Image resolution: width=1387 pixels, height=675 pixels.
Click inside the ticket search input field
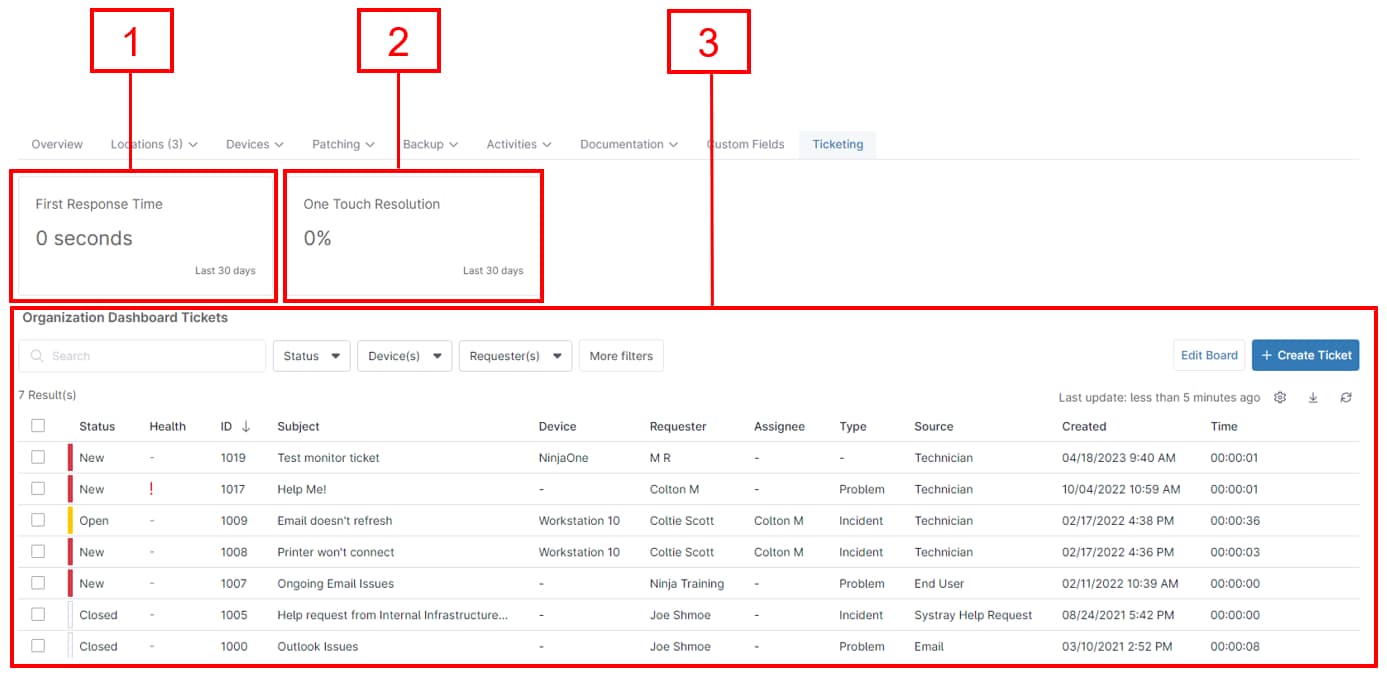pos(140,355)
